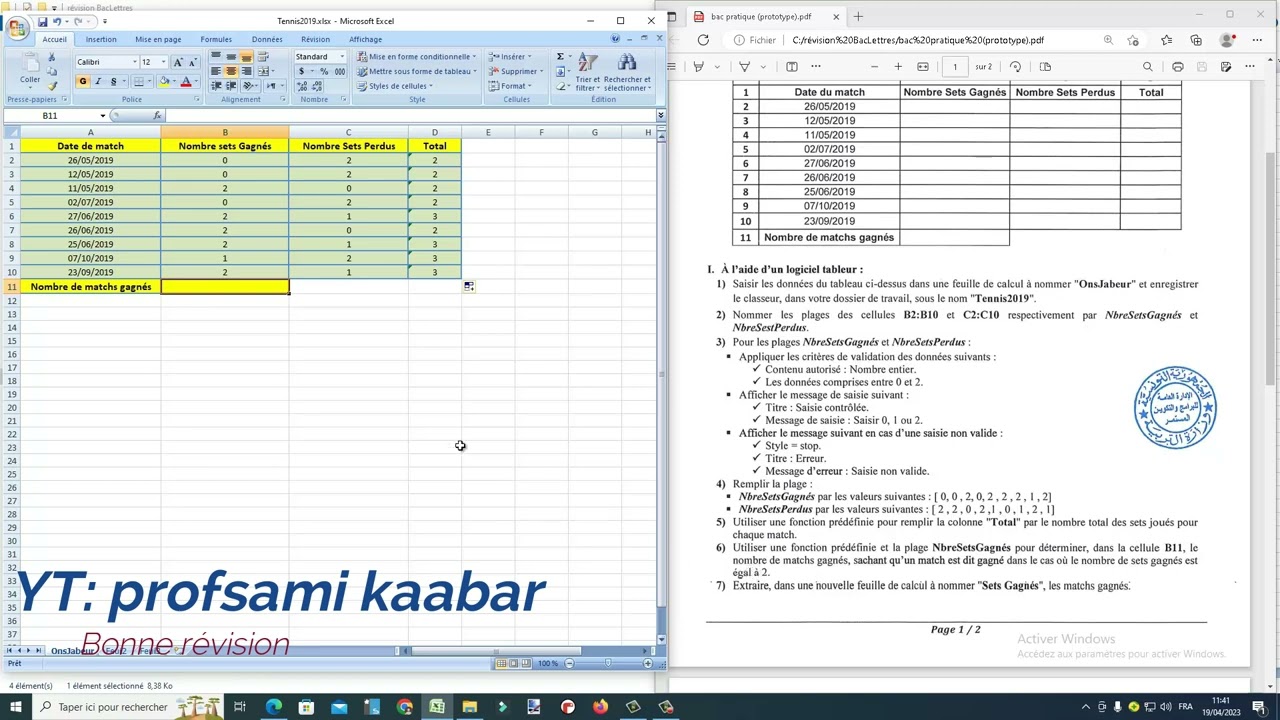This screenshot has height=720, width=1280.
Task: Open Edge favorites star list
Action: click(x=1166, y=41)
